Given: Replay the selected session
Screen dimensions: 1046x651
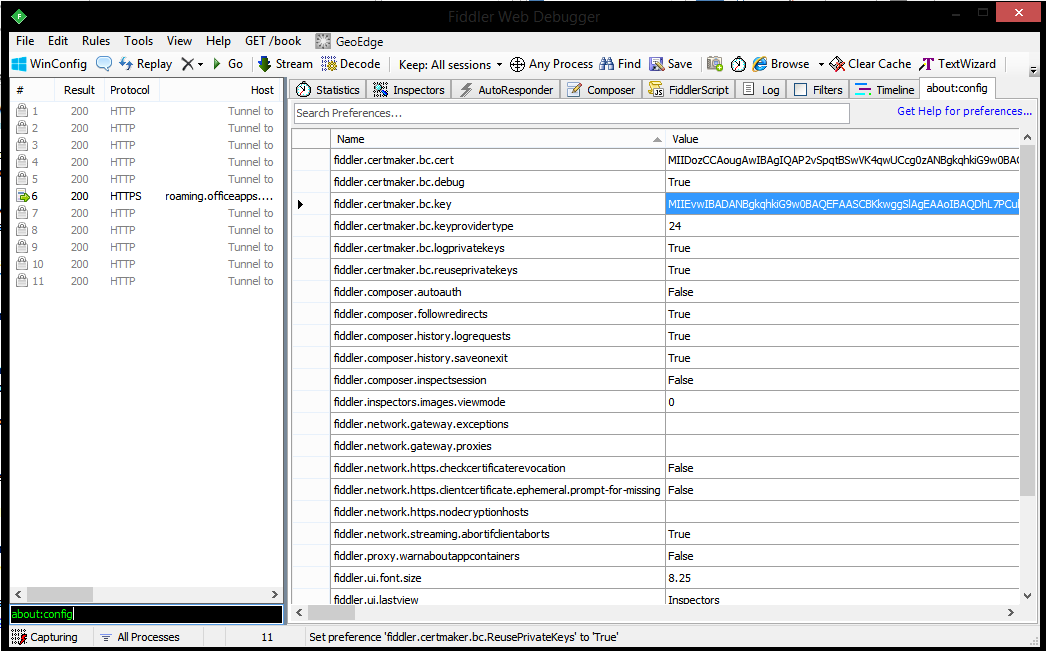Looking at the screenshot, I should (x=145, y=64).
